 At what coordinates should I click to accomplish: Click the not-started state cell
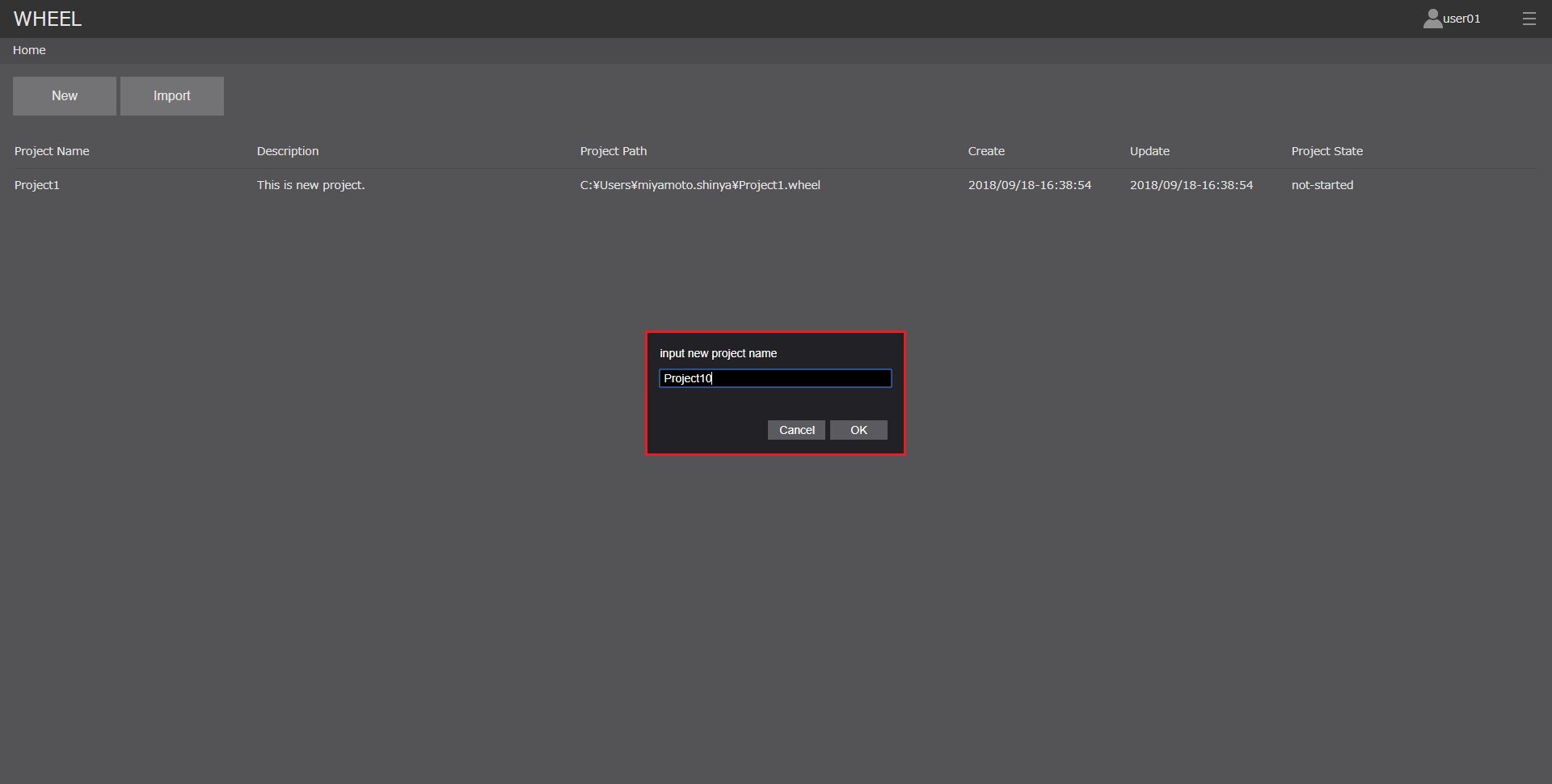click(x=1322, y=185)
